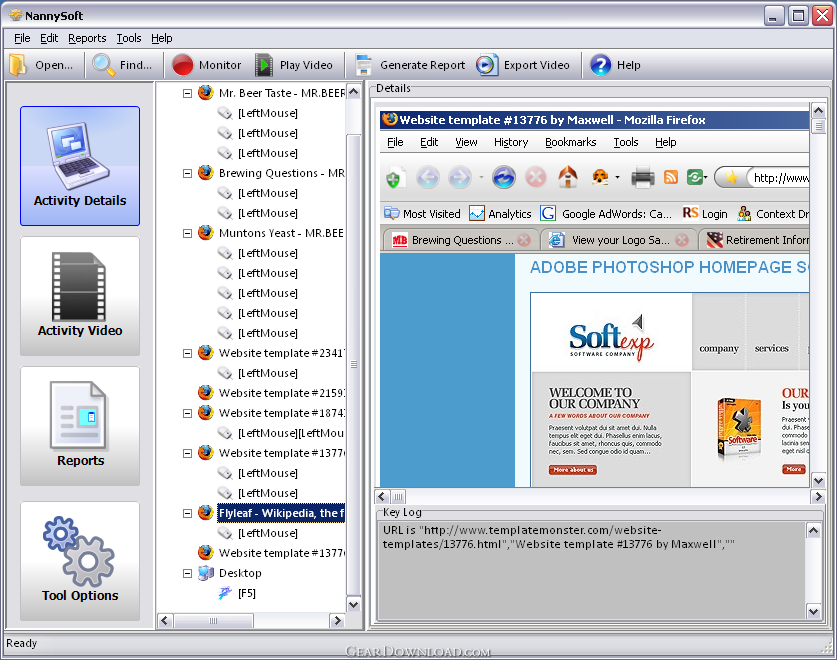The image size is (837, 660).
Task: Click the bookmark star icon by URL field
Action: coord(731,177)
